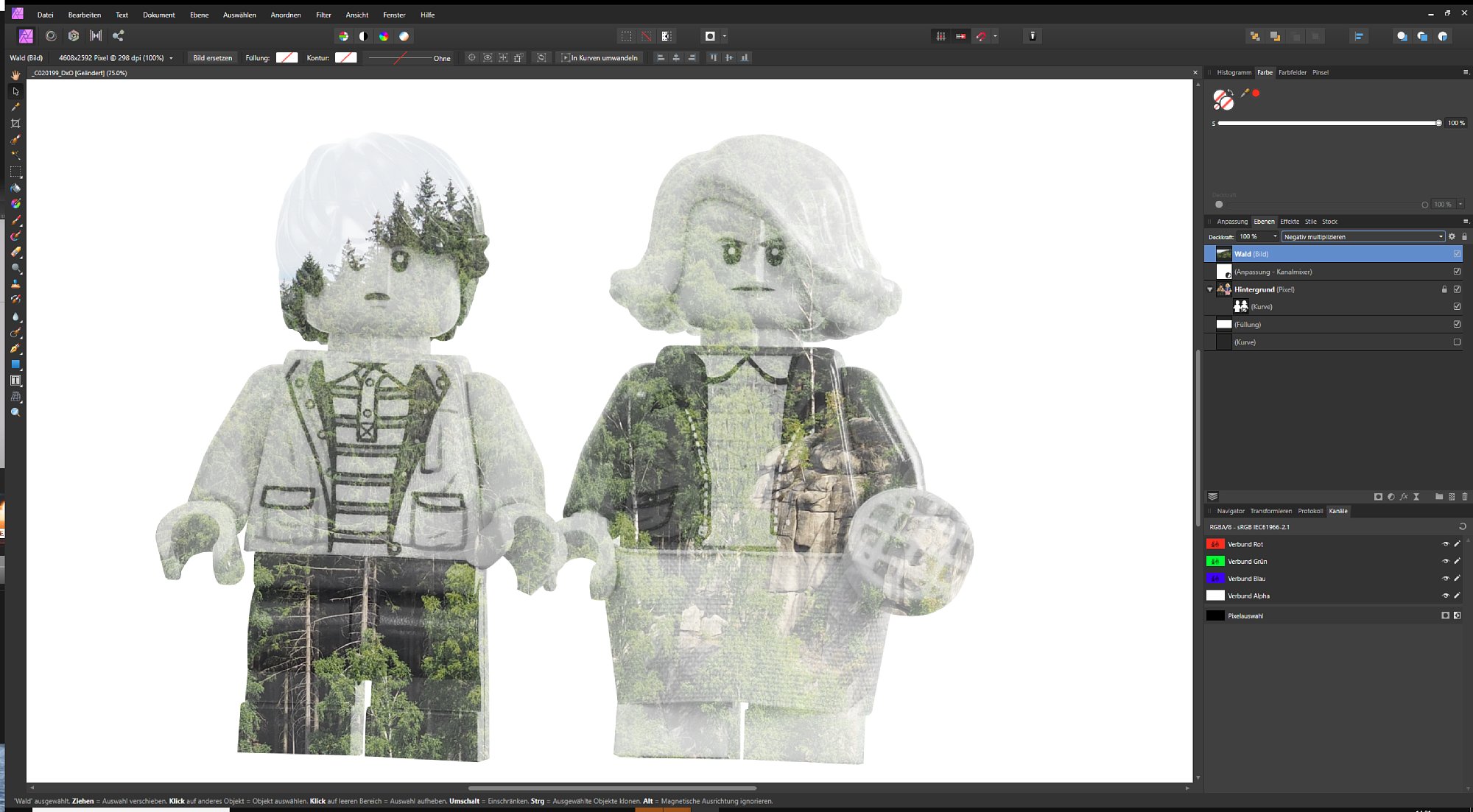This screenshot has width=1473, height=812.
Task: Switch to the Farbfelder tab
Action: pos(1292,73)
